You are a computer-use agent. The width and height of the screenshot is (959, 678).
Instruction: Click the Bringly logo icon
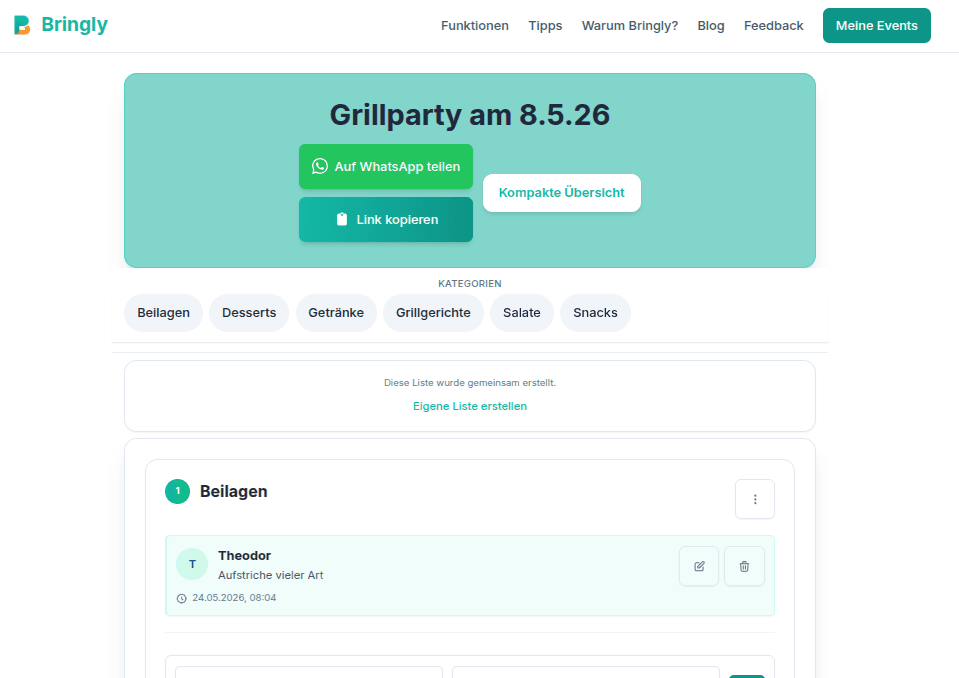pyautogui.click(x=22, y=25)
